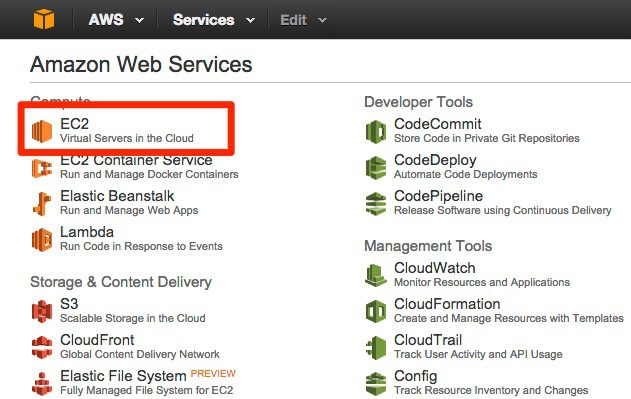
Task: Click 'Release Software using Continuous Delivery' text
Action: pos(503,210)
